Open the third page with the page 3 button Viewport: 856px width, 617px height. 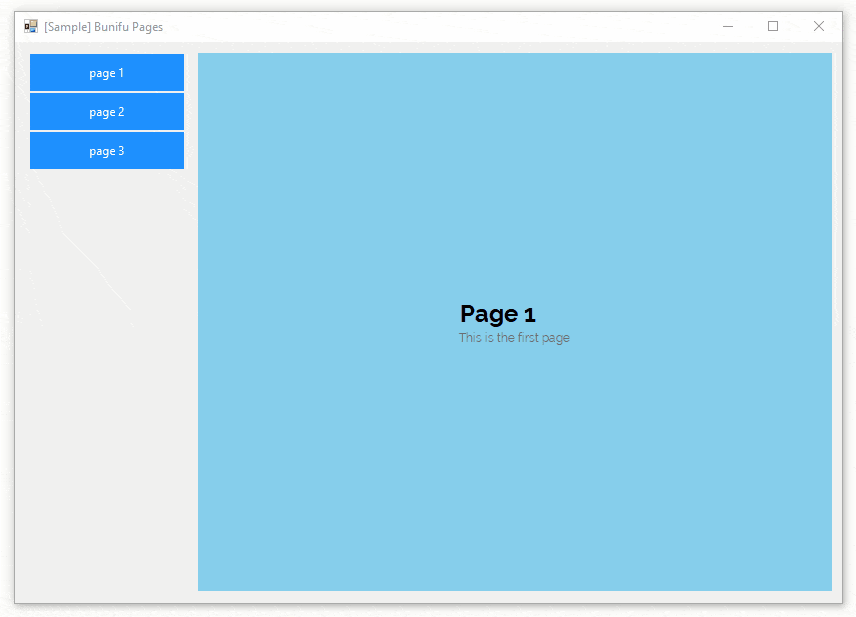(106, 150)
